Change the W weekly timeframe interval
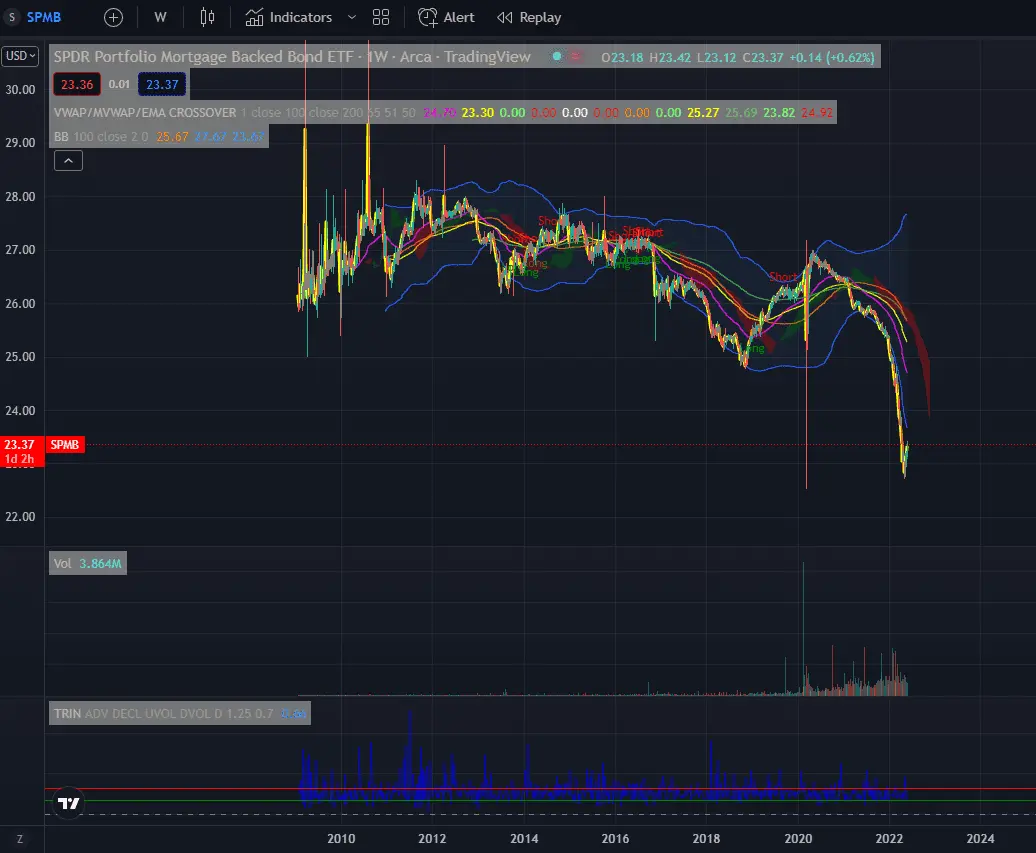Image resolution: width=1036 pixels, height=853 pixels. [161, 18]
